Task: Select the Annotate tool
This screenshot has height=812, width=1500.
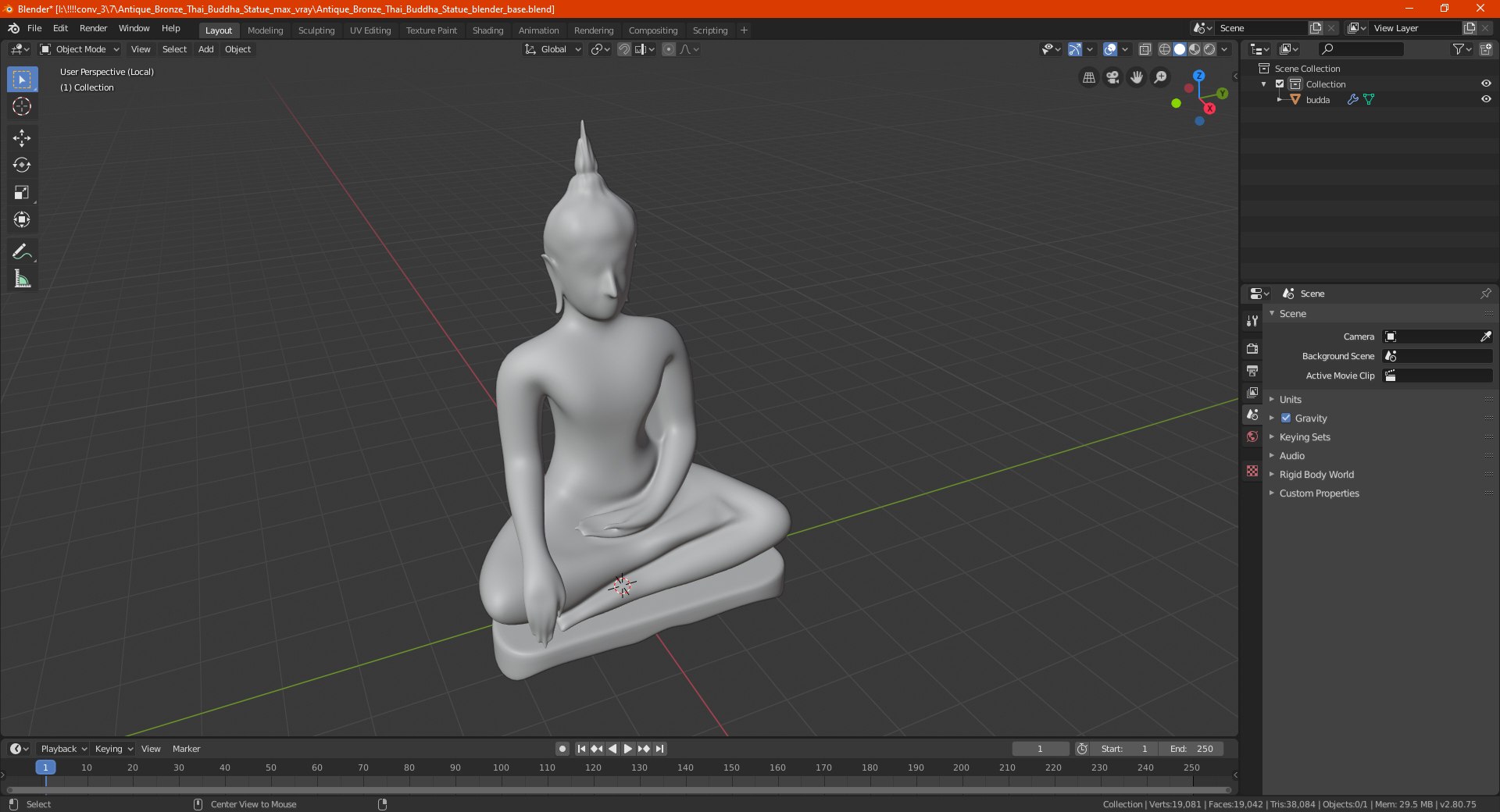Action: [22, 251]
